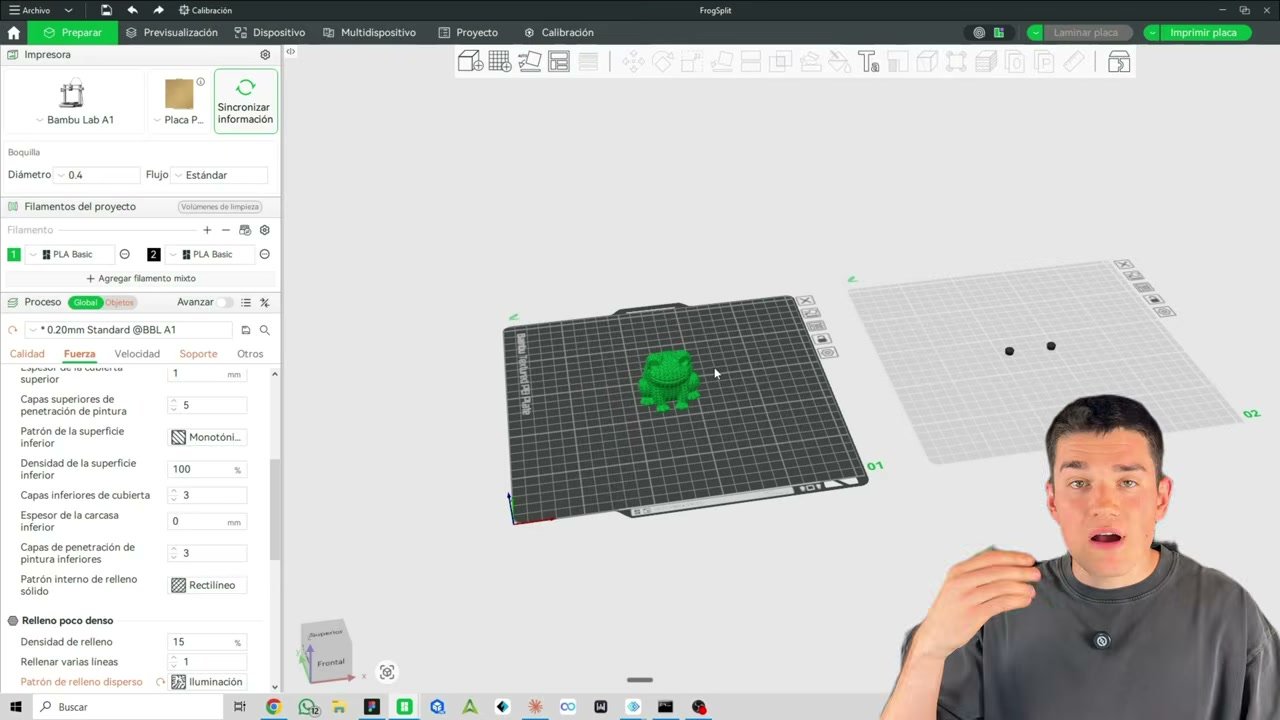Screen dimensions: 1280x720
Task: Open printer settings gear icon
Action: coord(265,55)
